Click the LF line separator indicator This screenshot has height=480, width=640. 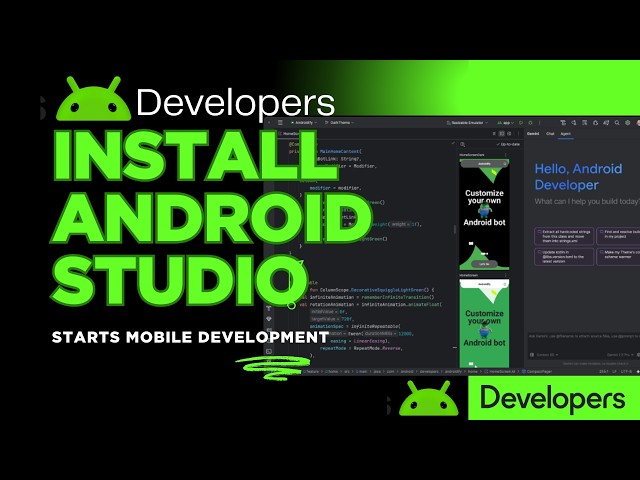[614, 371]
